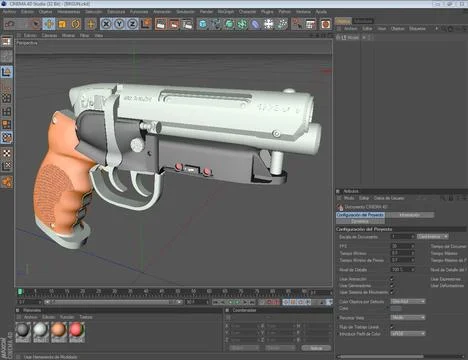Open the input color profile dropdown
The height and width of the screenshot is (360, 468).
point(408,333)
